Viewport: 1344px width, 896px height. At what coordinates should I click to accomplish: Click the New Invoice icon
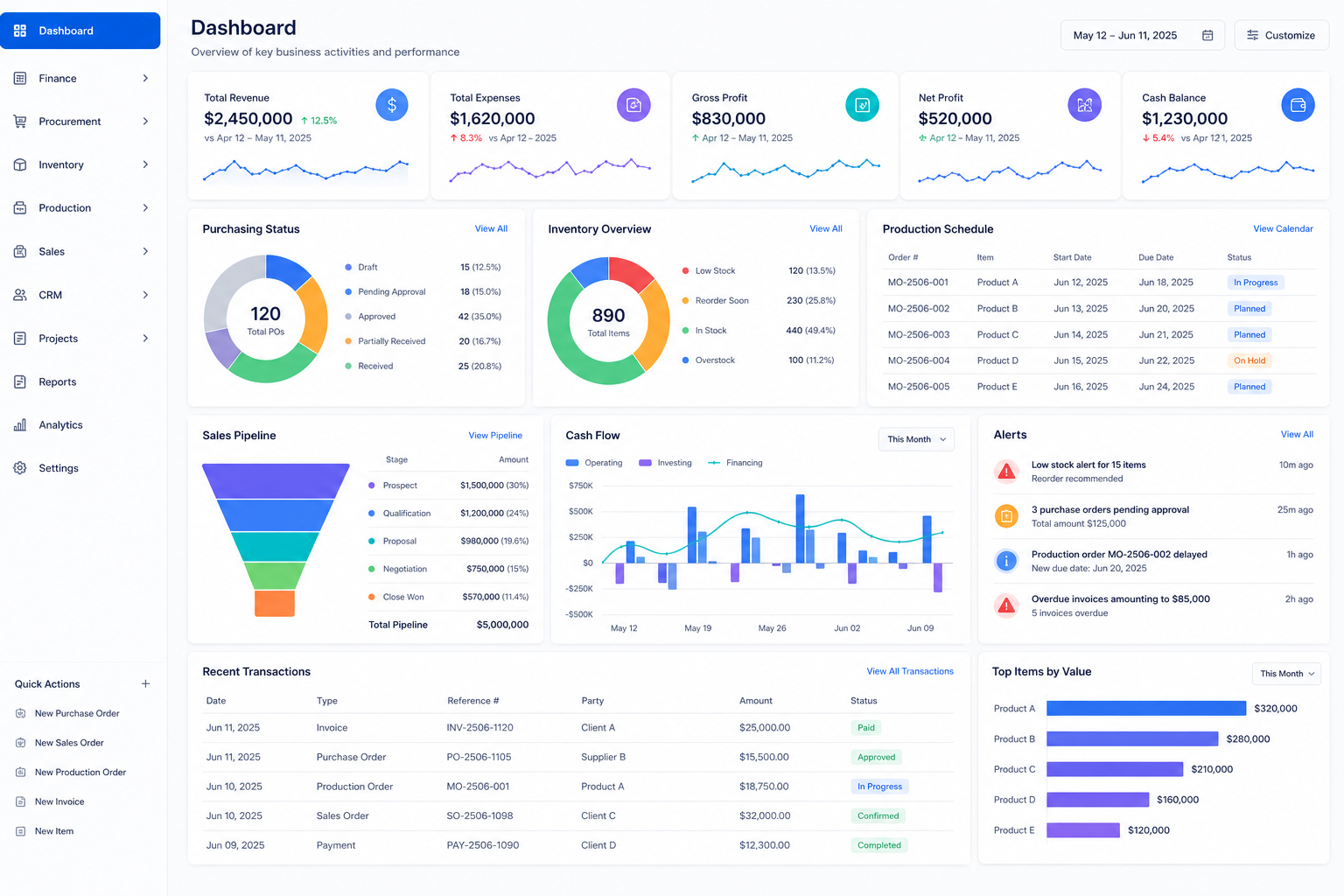pyautogui.click(x=20, y=802)
